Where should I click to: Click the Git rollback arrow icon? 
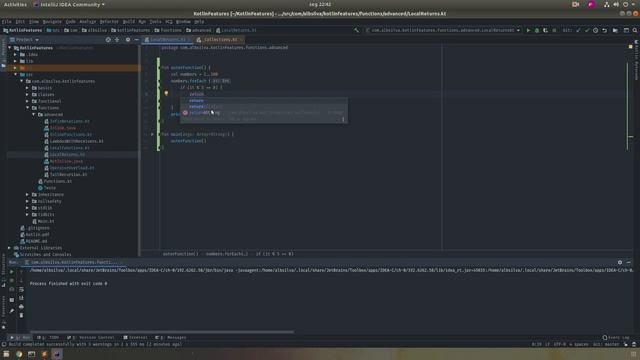(x=604, y=30)
